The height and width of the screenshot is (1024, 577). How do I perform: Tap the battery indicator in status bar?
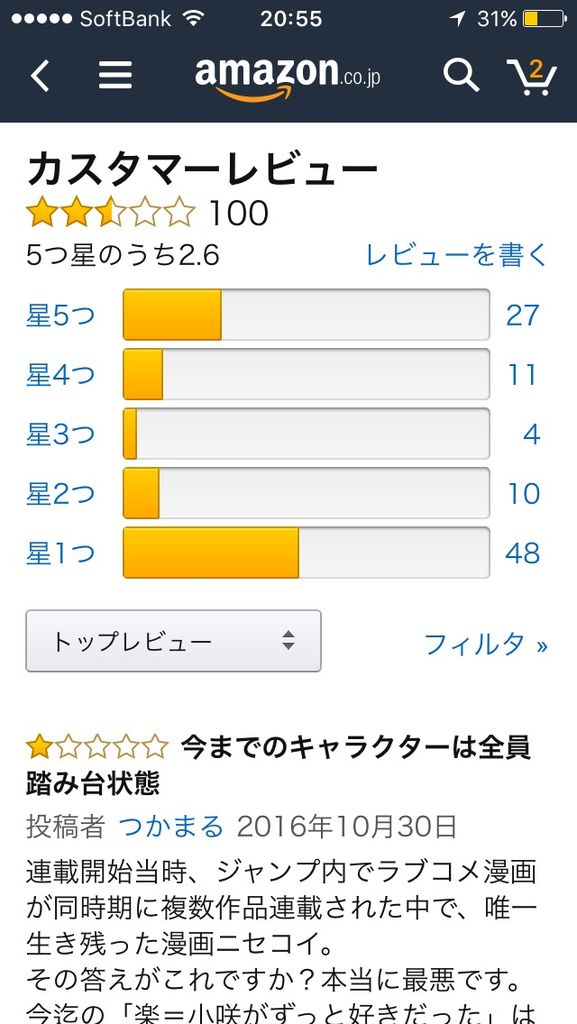[544, 19]
